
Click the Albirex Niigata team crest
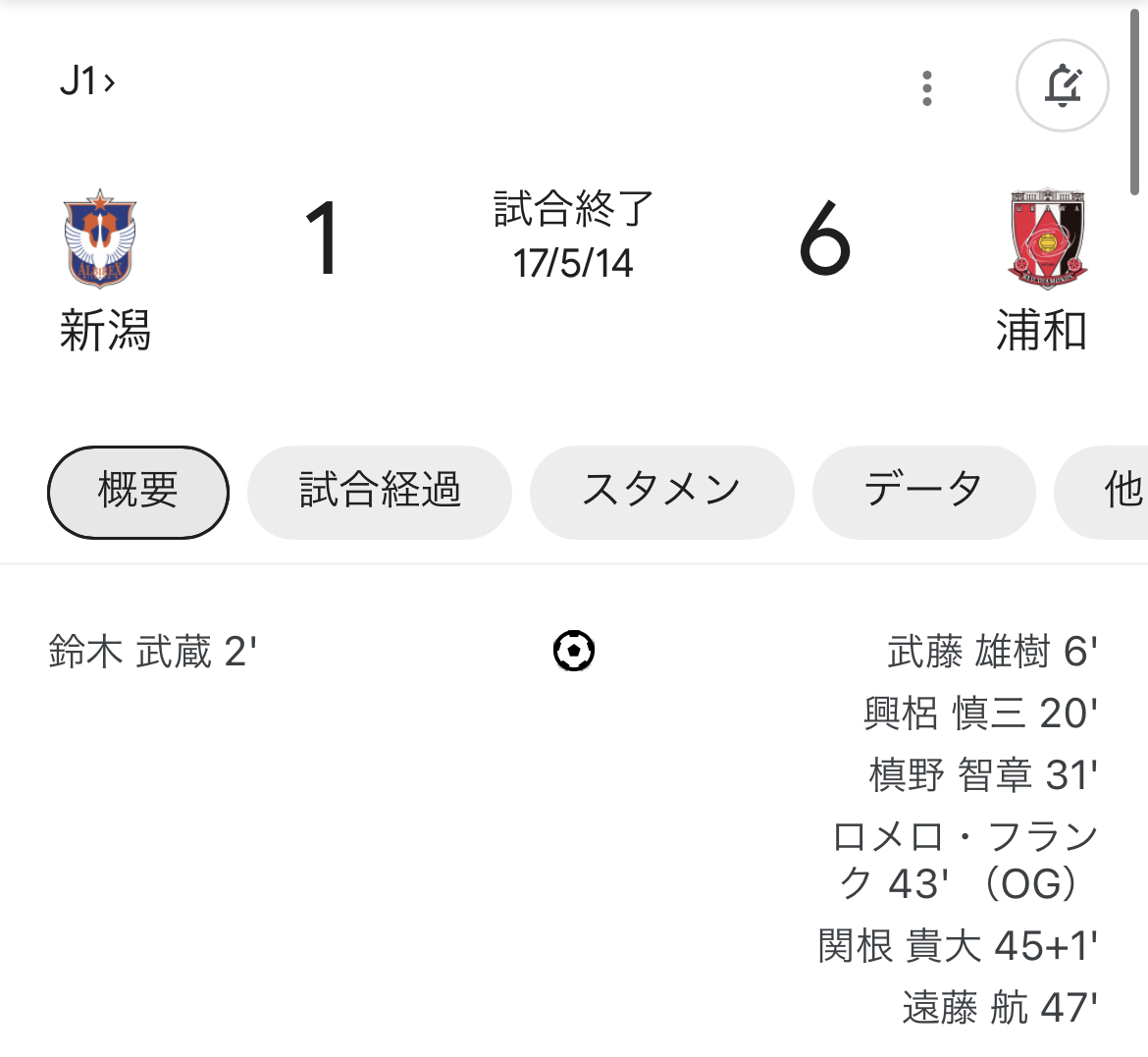[x=100, y=238]
